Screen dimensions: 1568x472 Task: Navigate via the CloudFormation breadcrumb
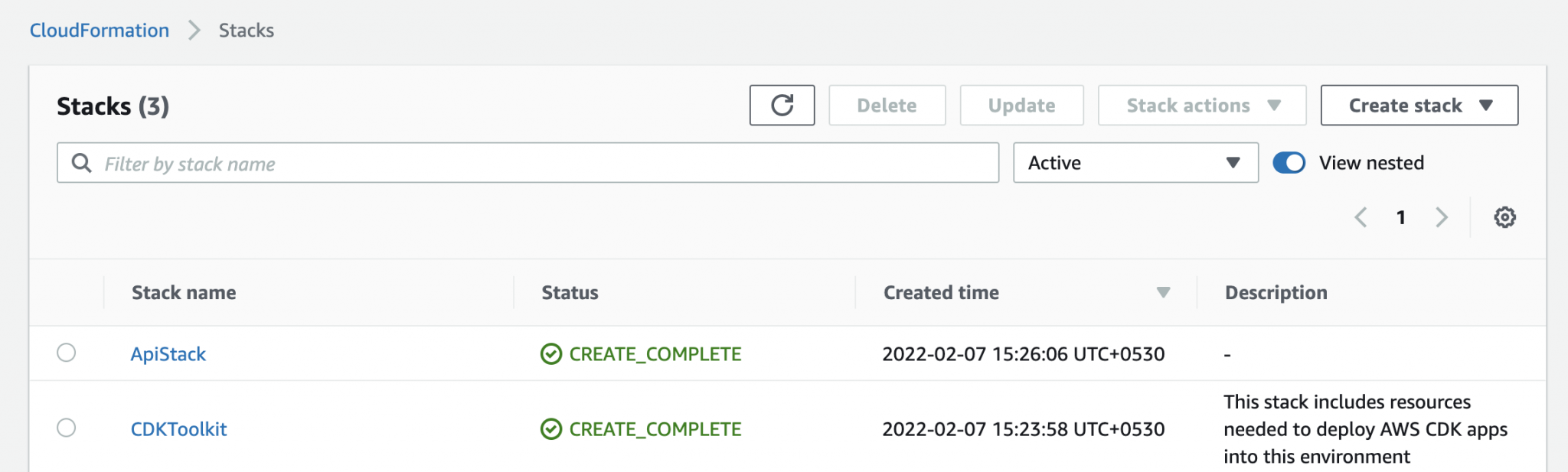pyautogui.click(x=99, y=30)
